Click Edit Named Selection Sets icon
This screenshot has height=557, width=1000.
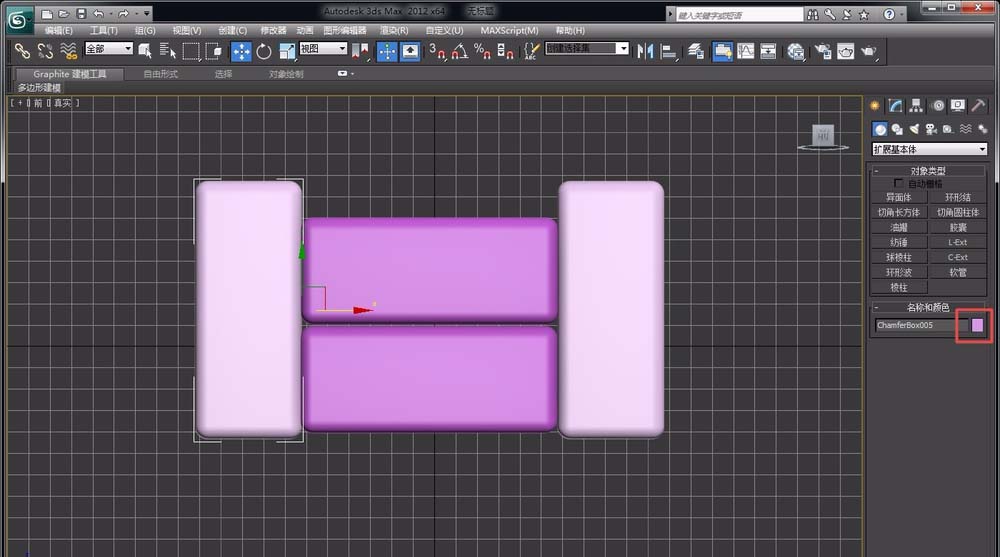click(x=531, y=51)
